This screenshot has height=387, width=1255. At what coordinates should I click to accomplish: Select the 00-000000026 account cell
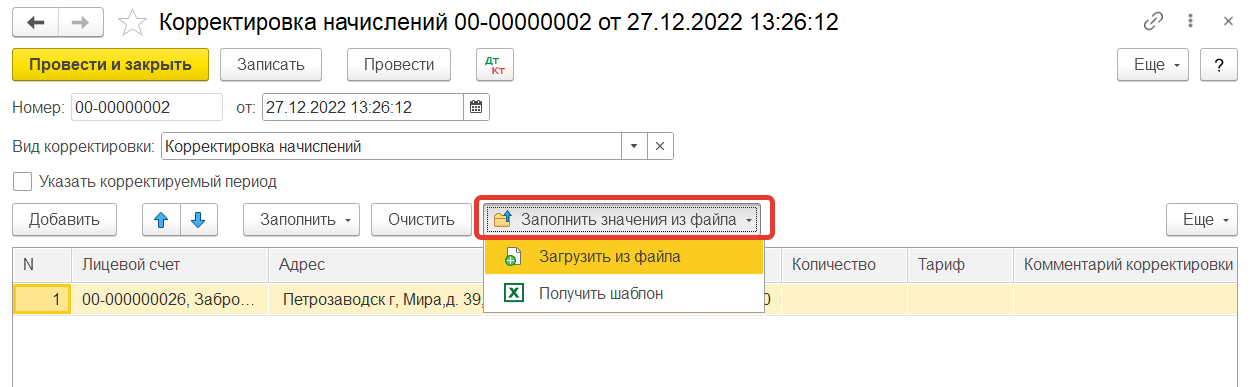point(171,299)
